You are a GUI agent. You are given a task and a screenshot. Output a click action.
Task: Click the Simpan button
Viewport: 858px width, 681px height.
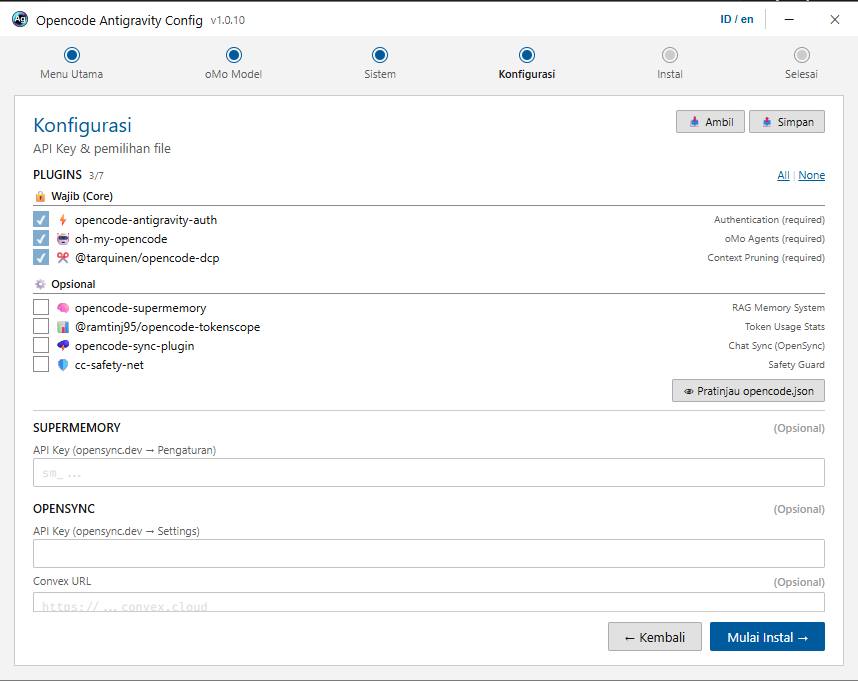(x=787, y=122)
